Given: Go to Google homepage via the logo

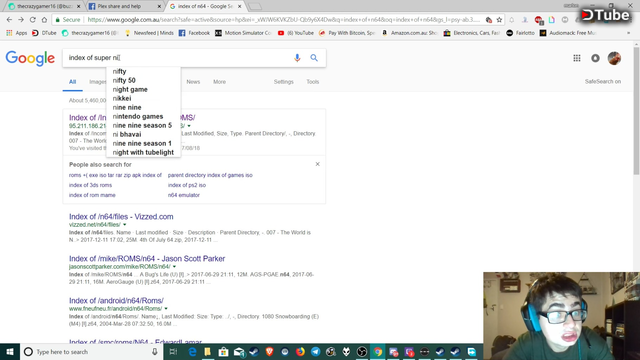Looking at the screenshot, I should coord(30,58).
